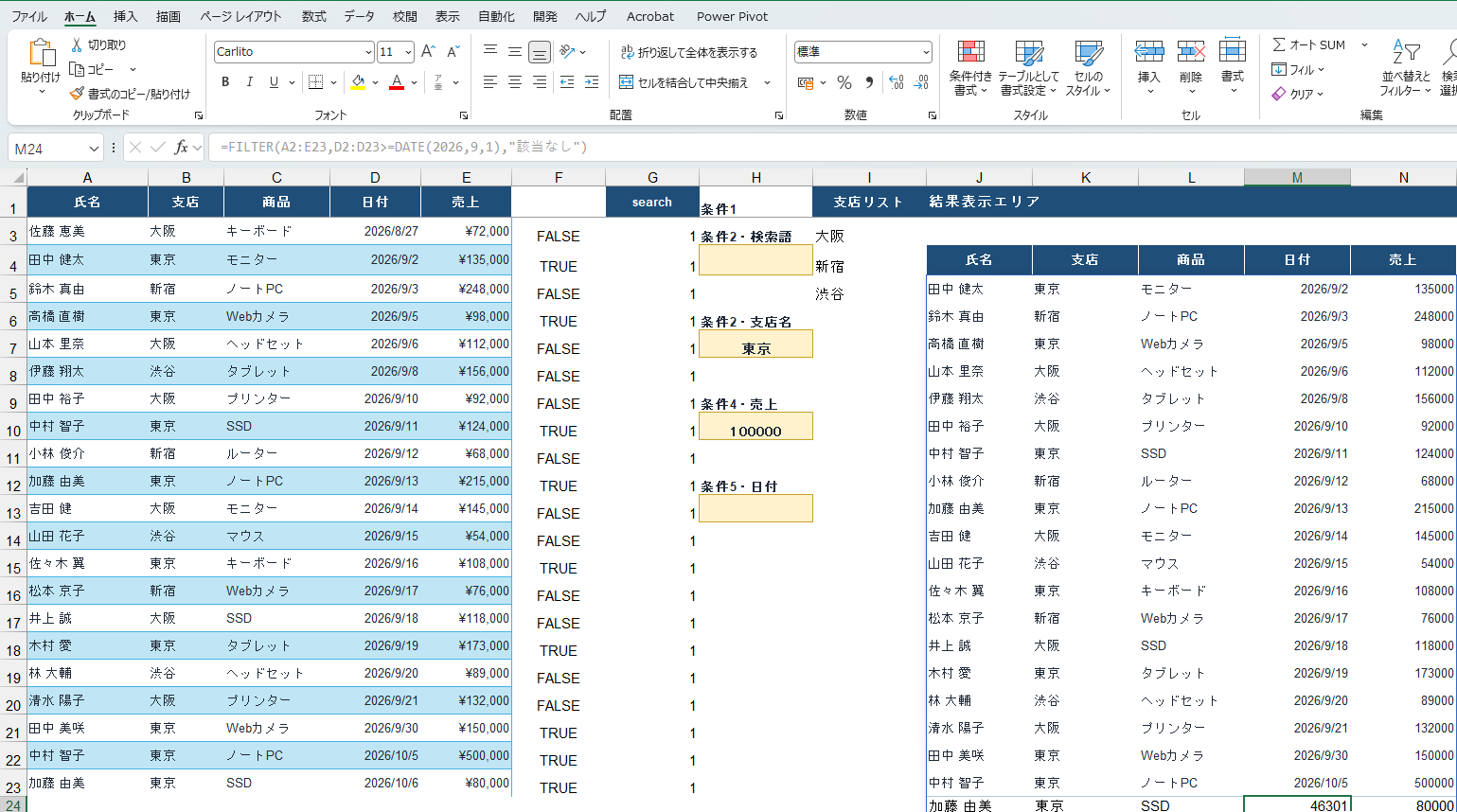Open Conditional Formatting (条件付き書式)
Image resolution: width=1457 pixels, height=812 pixels.
coord(970,68)
